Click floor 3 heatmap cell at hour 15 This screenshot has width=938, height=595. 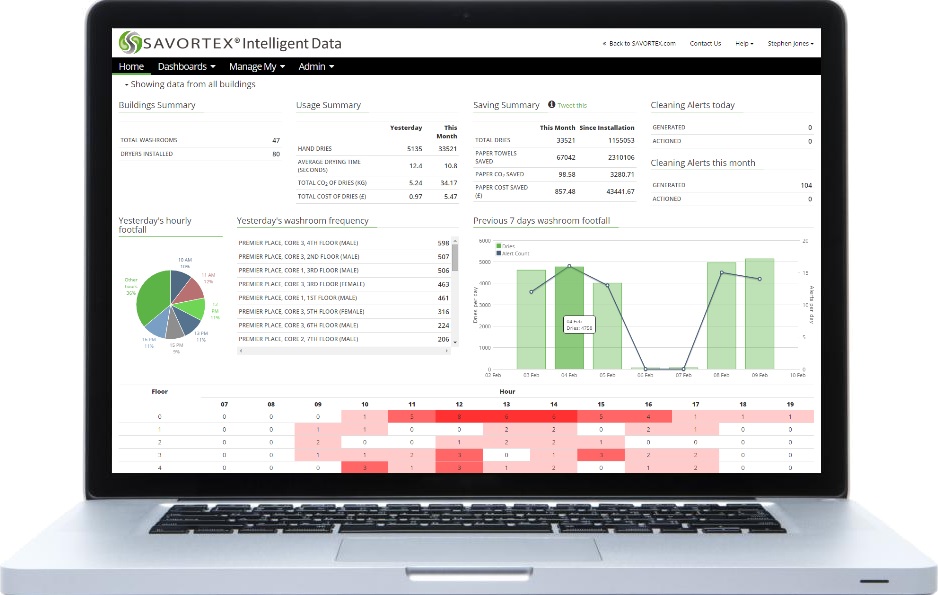pos(601,455)
